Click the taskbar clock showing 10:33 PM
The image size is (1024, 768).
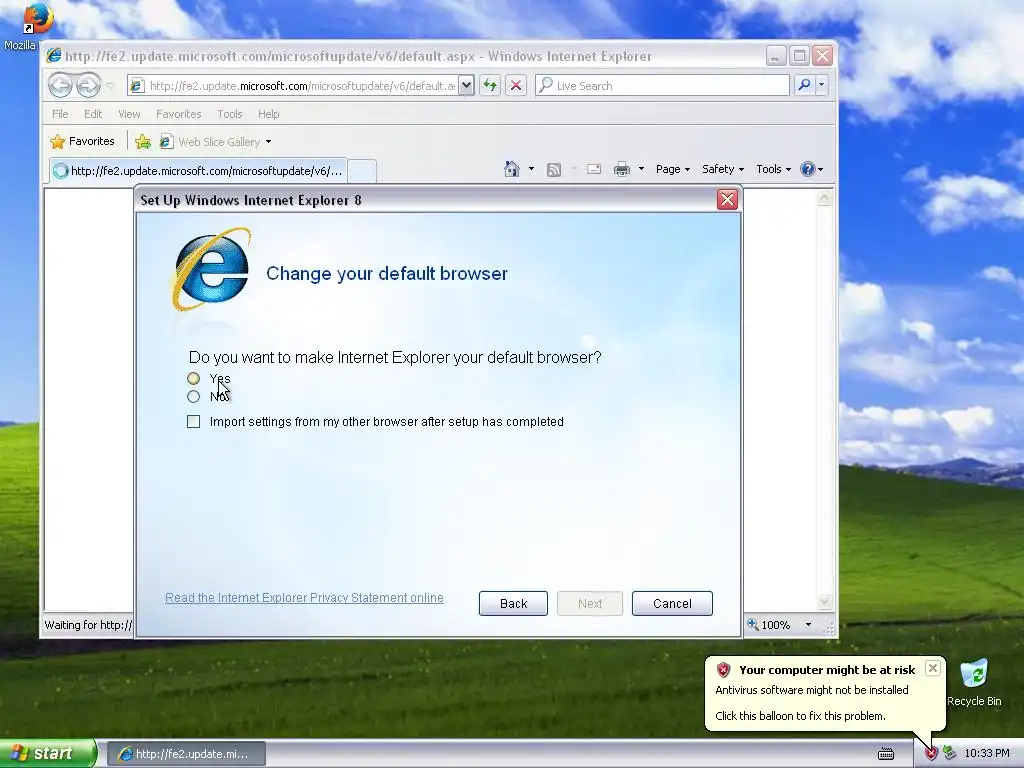(x=987, y=754)
